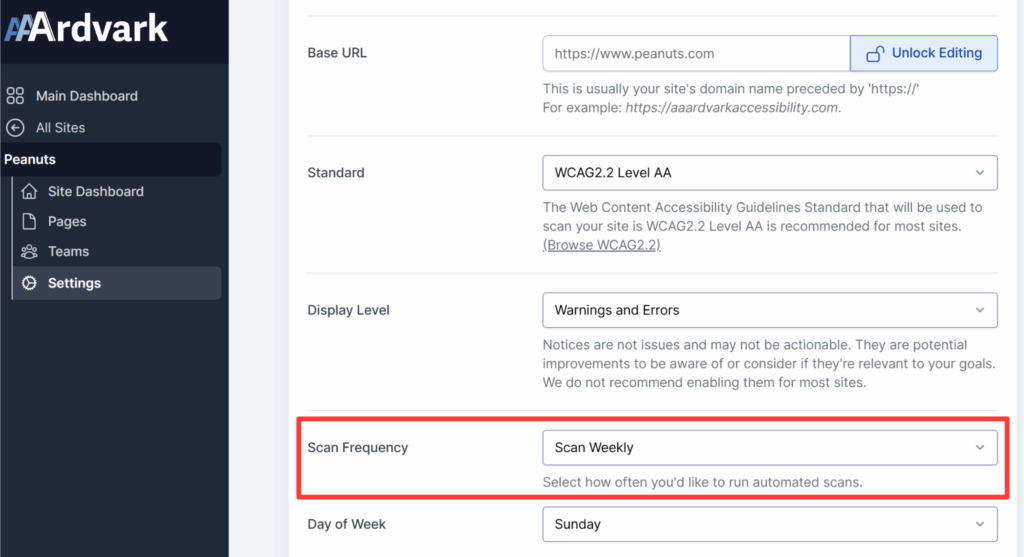Click the Teams people icon
Screen dimensions: 1024x557
pos(30,251)
